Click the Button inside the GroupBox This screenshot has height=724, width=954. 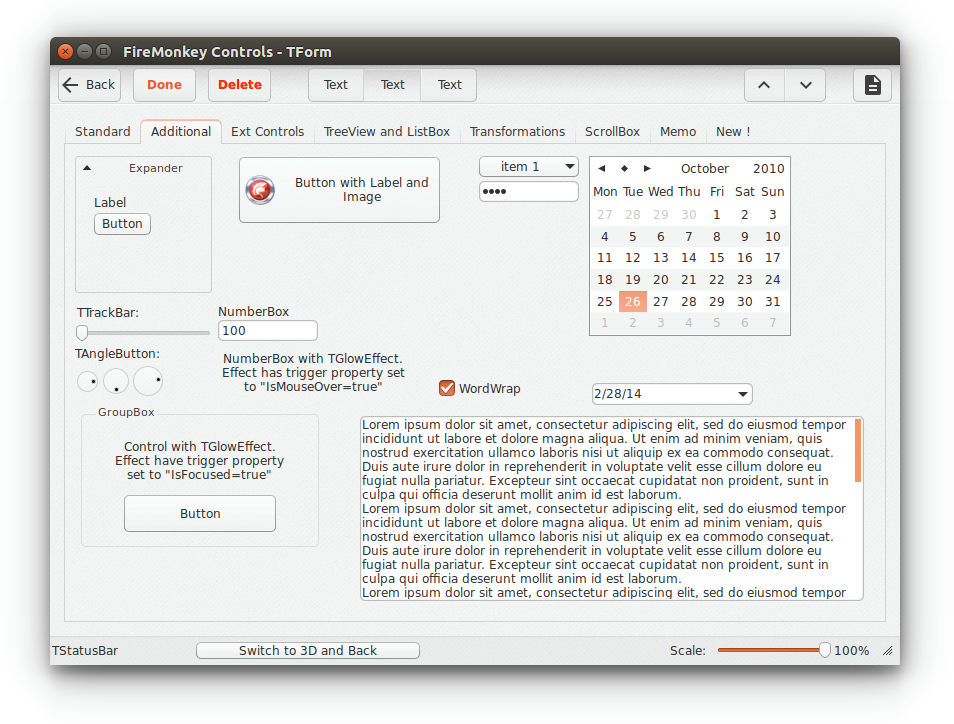point(200,513)
